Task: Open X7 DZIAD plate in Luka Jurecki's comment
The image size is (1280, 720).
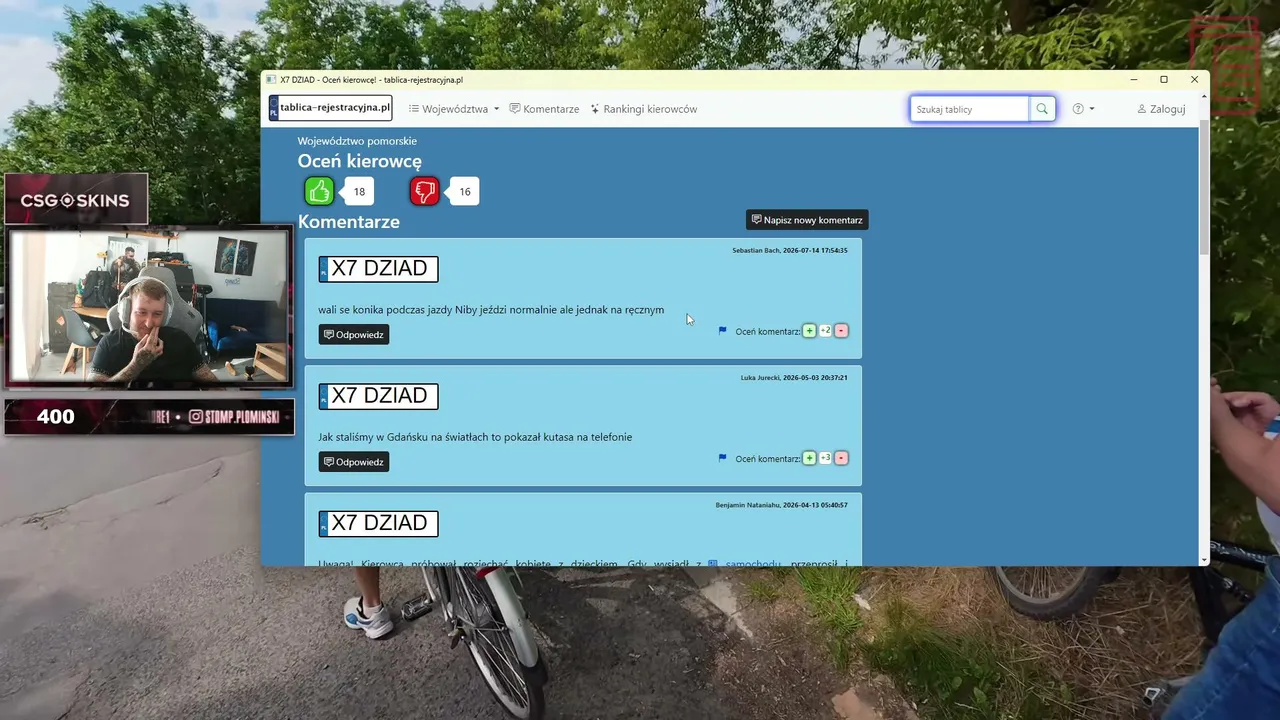Action: coord(378,396)
